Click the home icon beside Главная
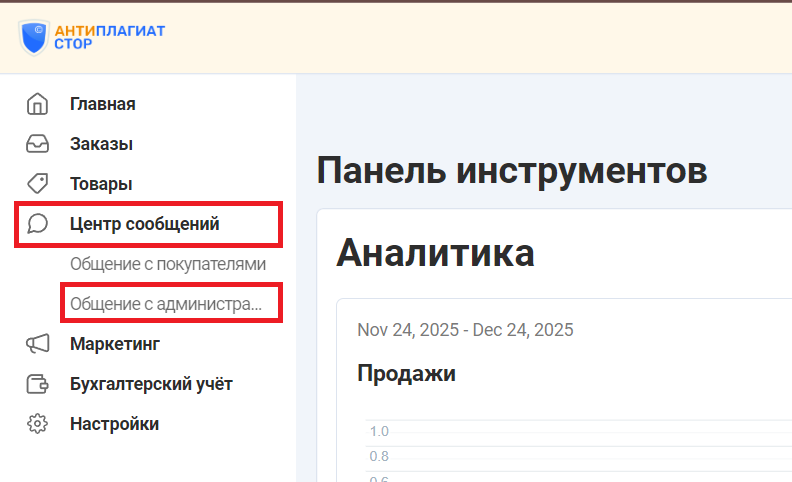This screenshot has width=792, height=482. 37,104
